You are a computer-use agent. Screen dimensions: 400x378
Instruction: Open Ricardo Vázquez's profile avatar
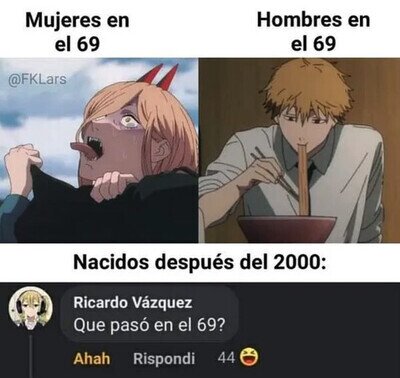(x=30, y=309)
